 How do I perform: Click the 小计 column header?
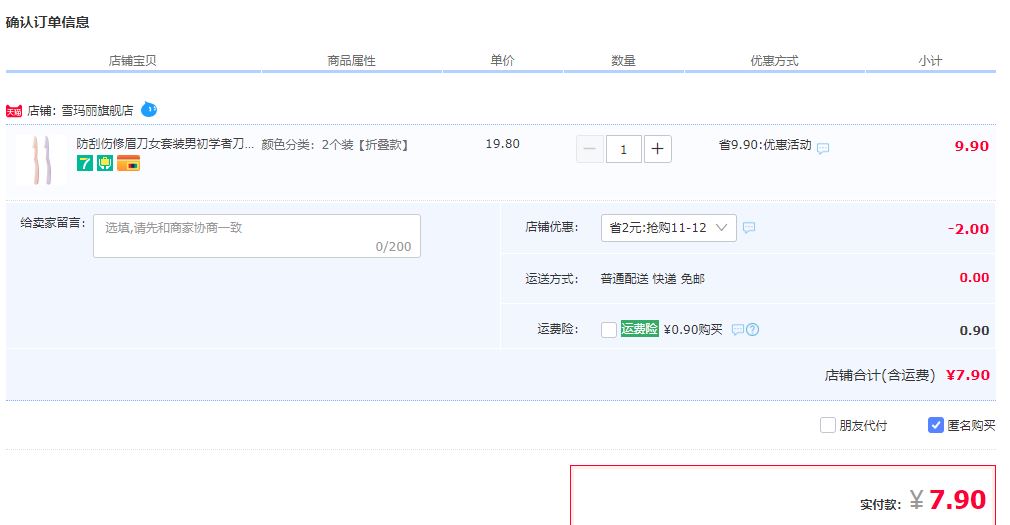point(930,61)
